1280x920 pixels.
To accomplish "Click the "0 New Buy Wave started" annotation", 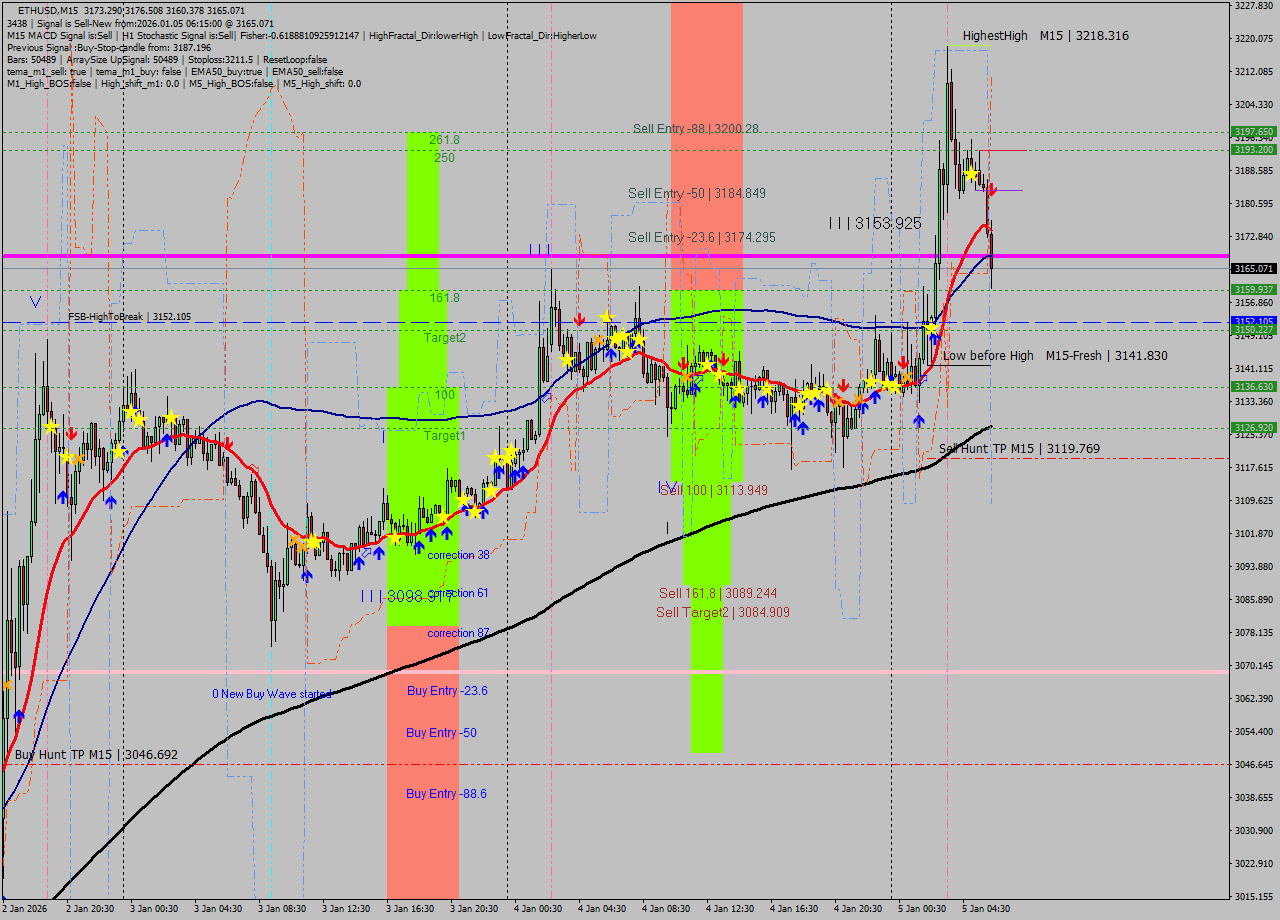I will pyautogui.click(x=270, y=691).
